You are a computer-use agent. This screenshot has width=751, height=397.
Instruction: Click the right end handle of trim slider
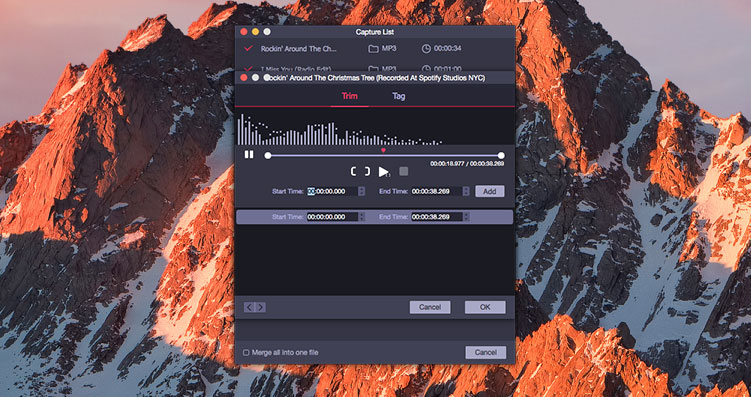pos(501,155)
